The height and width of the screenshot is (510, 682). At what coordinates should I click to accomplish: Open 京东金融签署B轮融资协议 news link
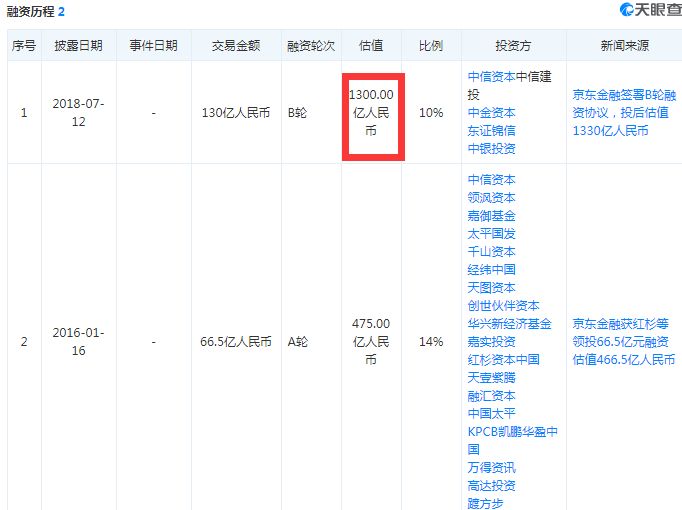coord(624,113)
